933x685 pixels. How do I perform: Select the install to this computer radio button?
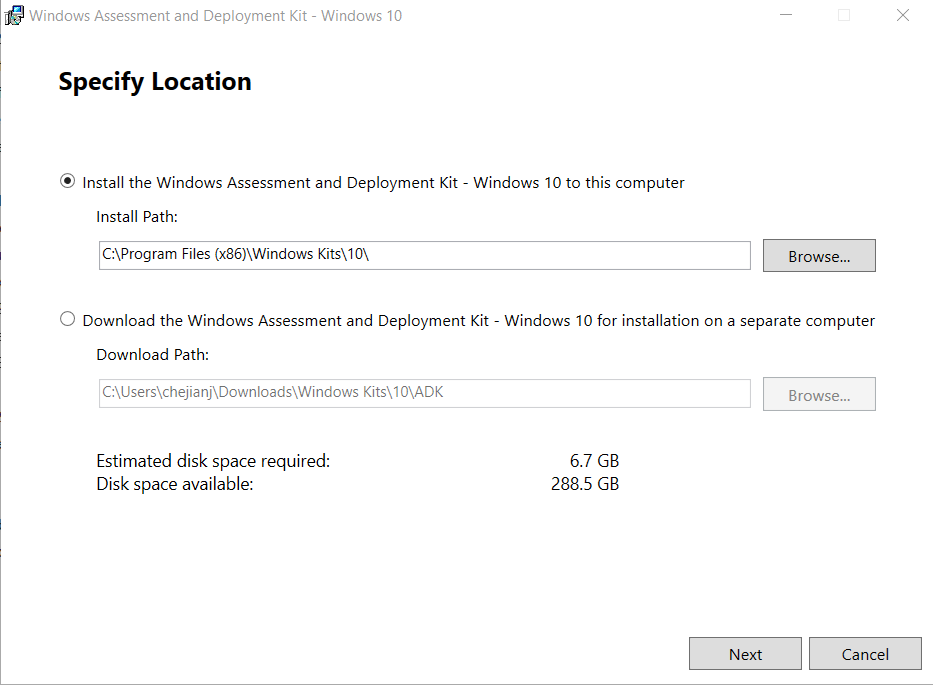tap(67, 182)
